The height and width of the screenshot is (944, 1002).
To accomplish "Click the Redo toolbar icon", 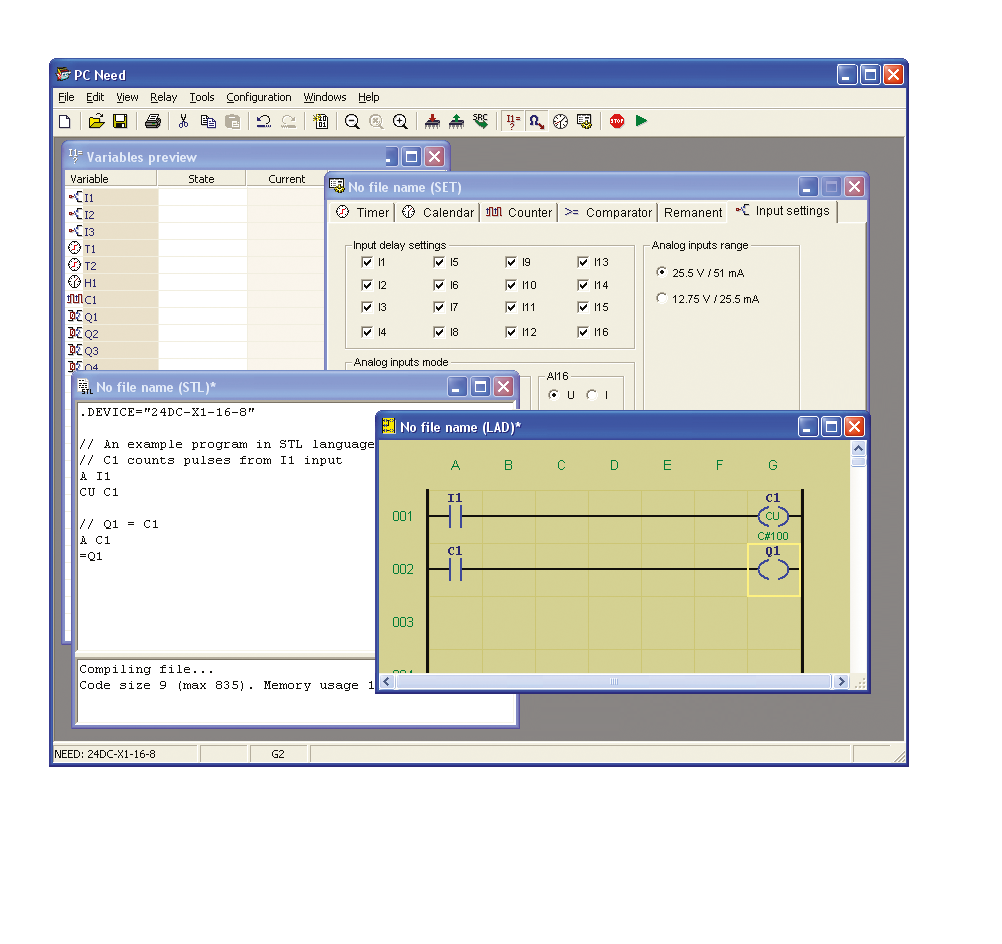I will (289, 121).
